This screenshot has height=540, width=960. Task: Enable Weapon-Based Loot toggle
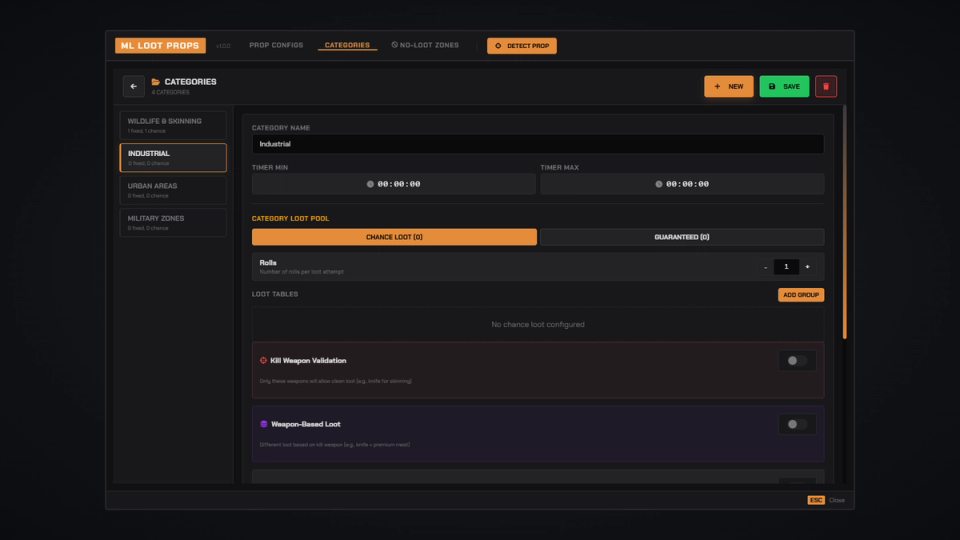(x=797, y=424)
